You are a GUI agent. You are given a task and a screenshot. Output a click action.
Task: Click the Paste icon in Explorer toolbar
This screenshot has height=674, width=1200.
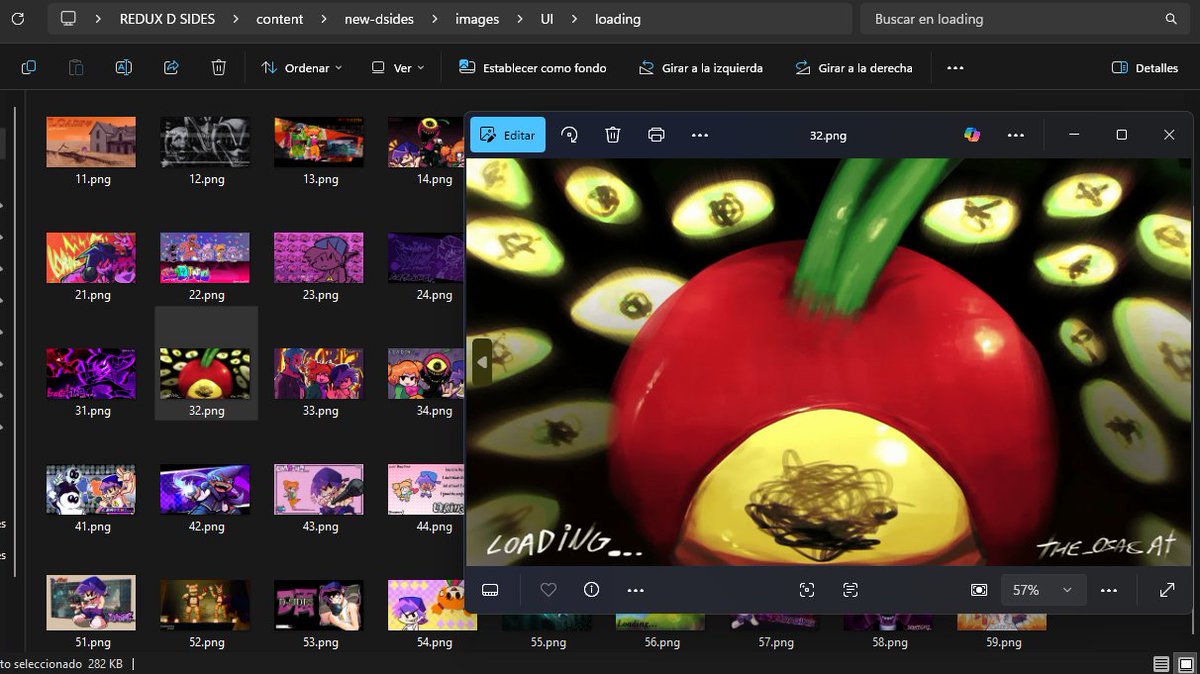[x=76, y=68]
